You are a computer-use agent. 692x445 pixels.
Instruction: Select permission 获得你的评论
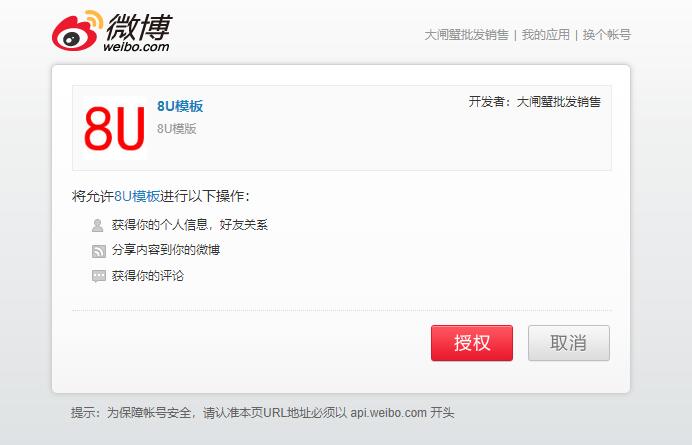point(148,276)
